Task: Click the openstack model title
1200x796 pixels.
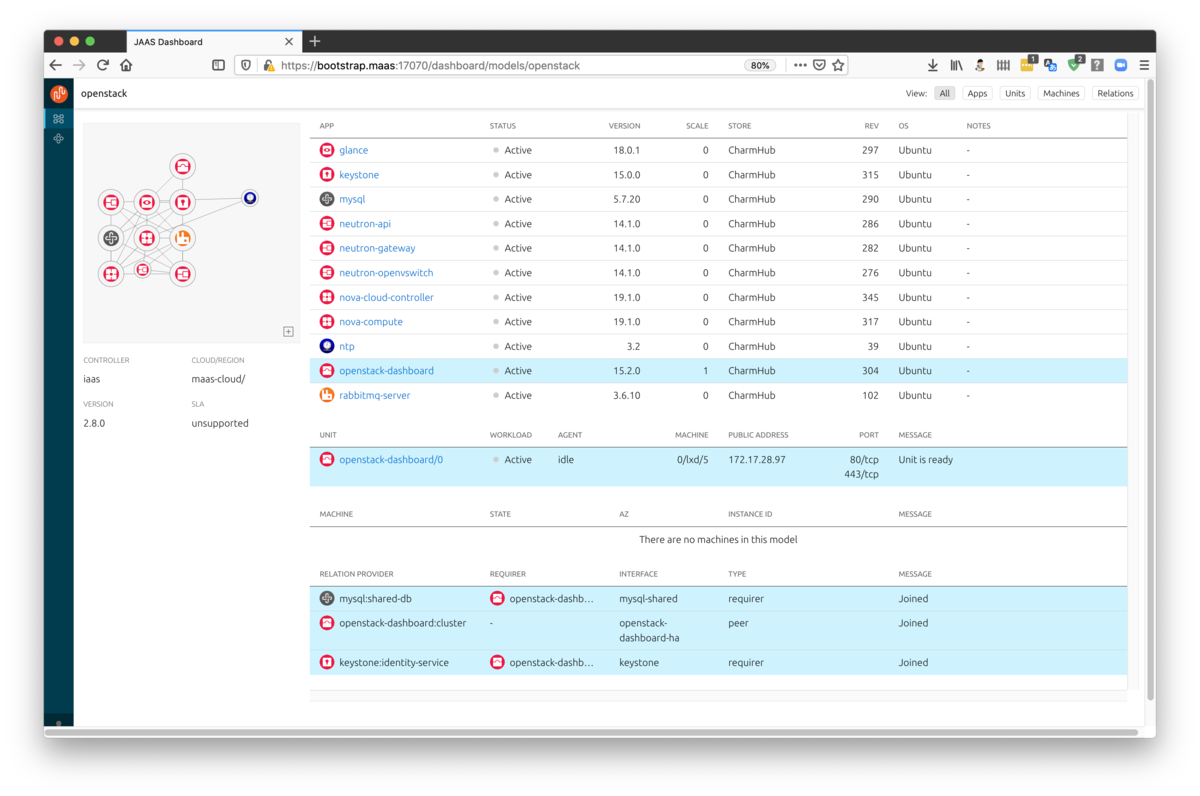Action: 104,93
